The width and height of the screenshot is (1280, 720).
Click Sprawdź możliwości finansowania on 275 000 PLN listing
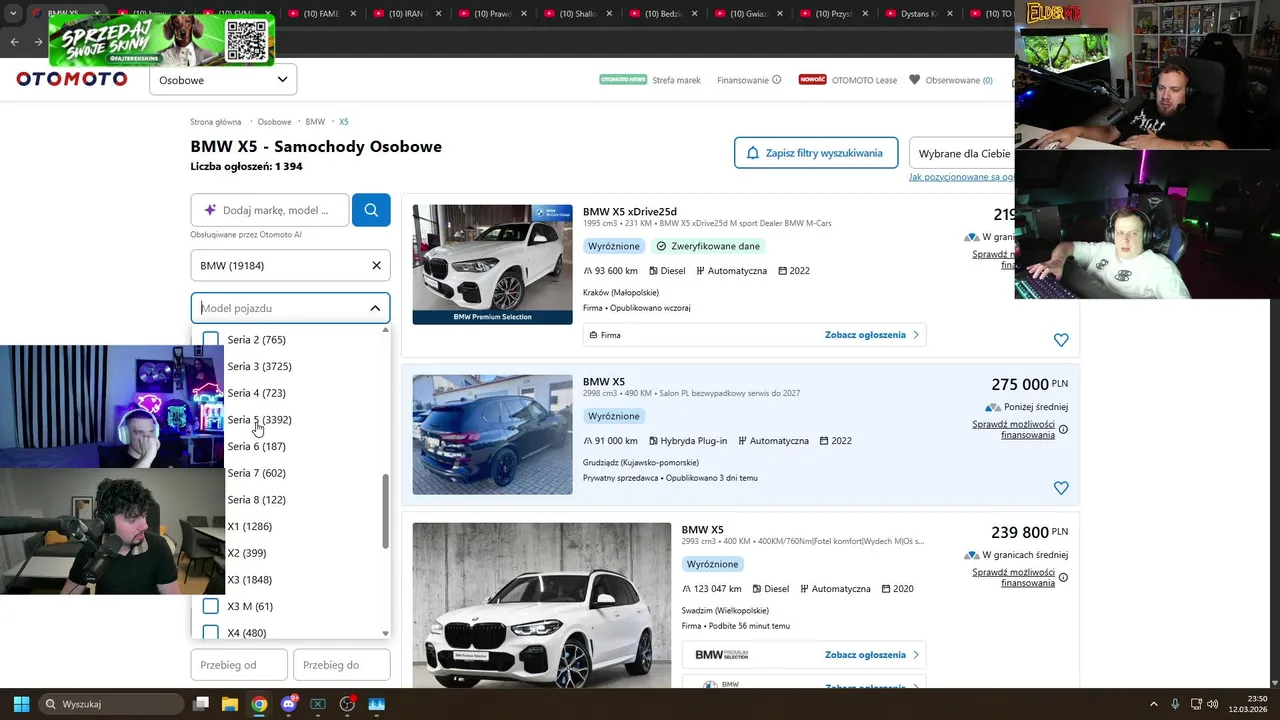(1013, 429)
